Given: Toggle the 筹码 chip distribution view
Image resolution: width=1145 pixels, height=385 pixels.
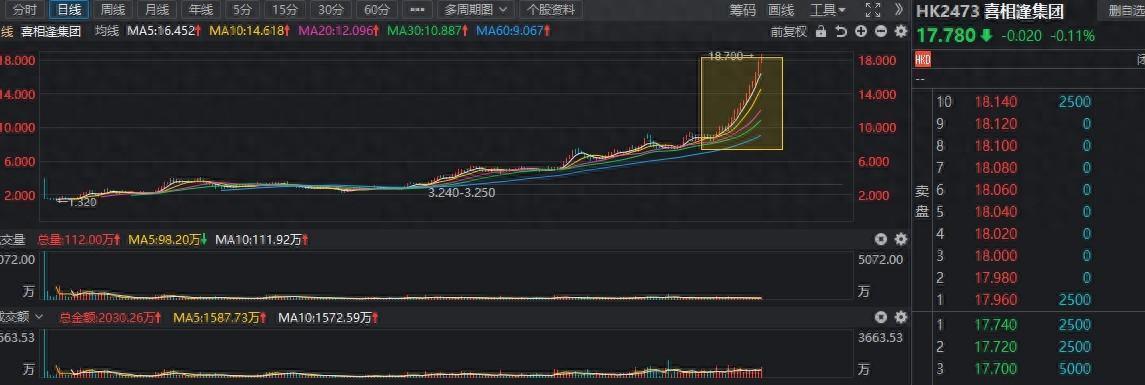Looking at the screenshot, I should [x=743, y=10].
